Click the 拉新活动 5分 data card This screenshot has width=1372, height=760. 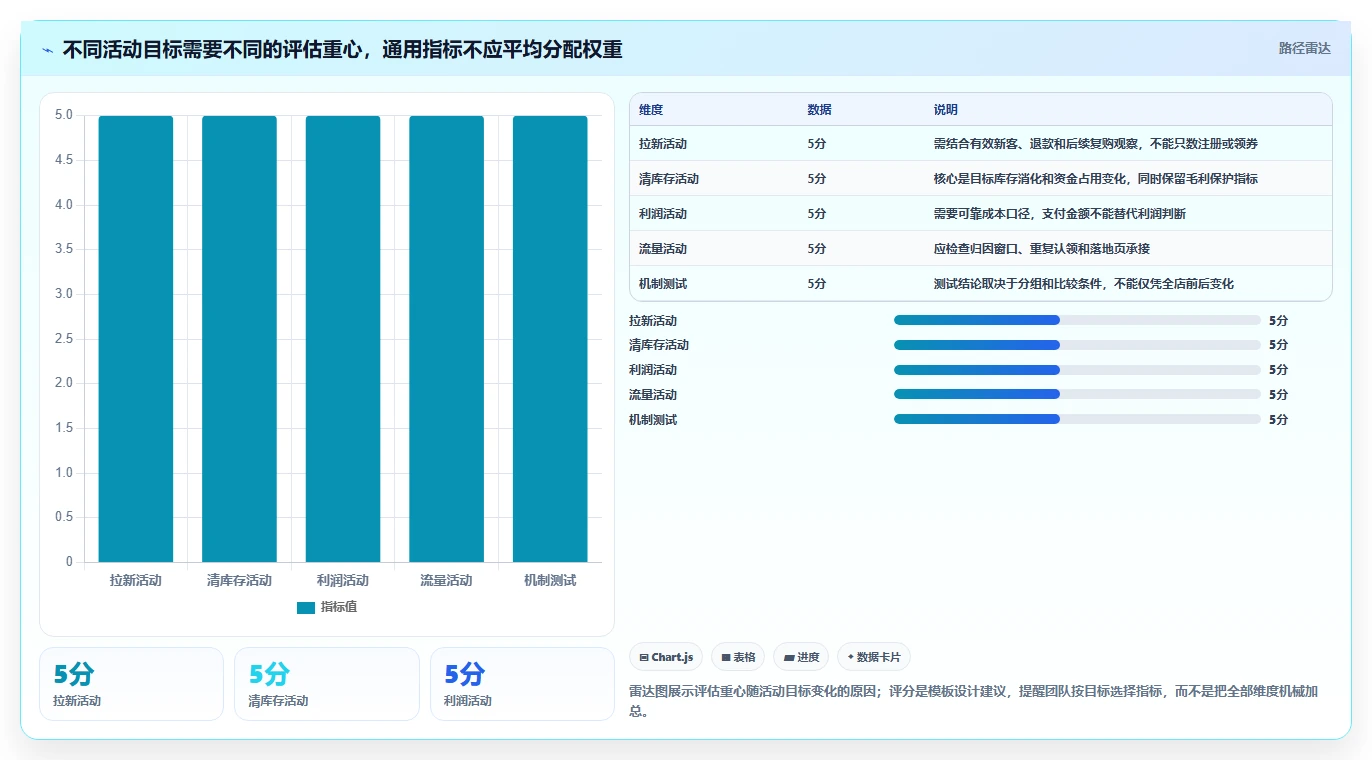click(x=131, y=684)
